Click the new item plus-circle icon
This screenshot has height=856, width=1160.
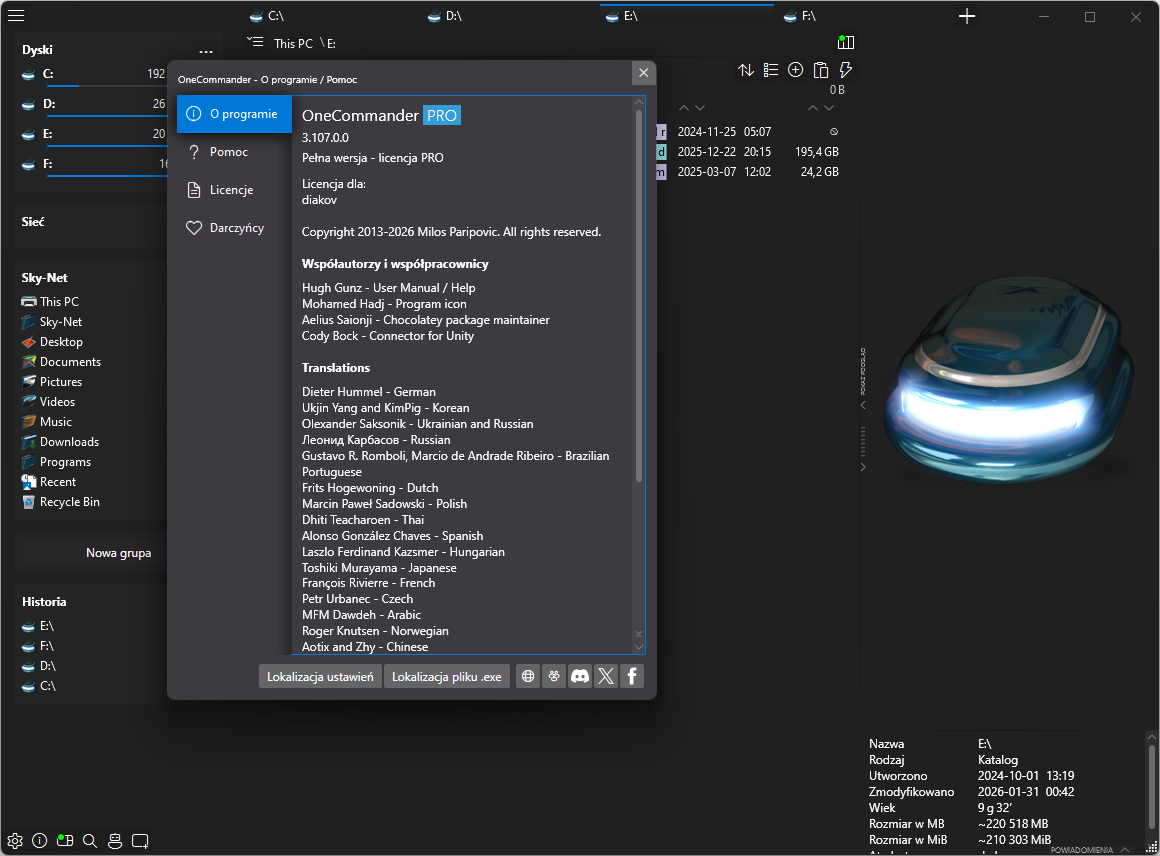coord(795,70)
